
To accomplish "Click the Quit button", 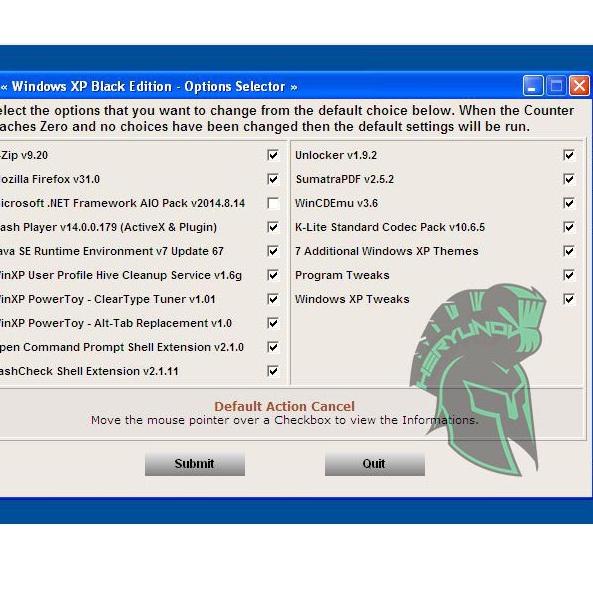I will click(x=374, y=464).
